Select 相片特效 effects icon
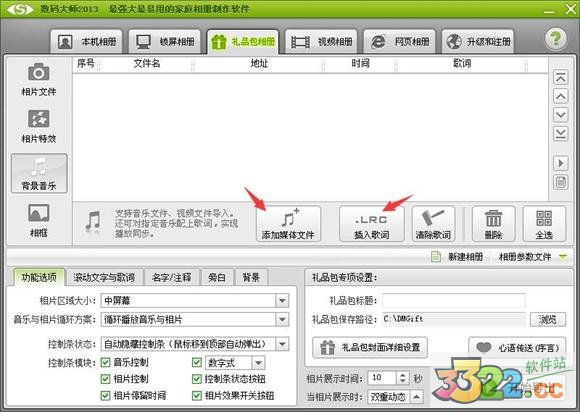Viewport: 580px width, 412px height. tap(38, 119)
